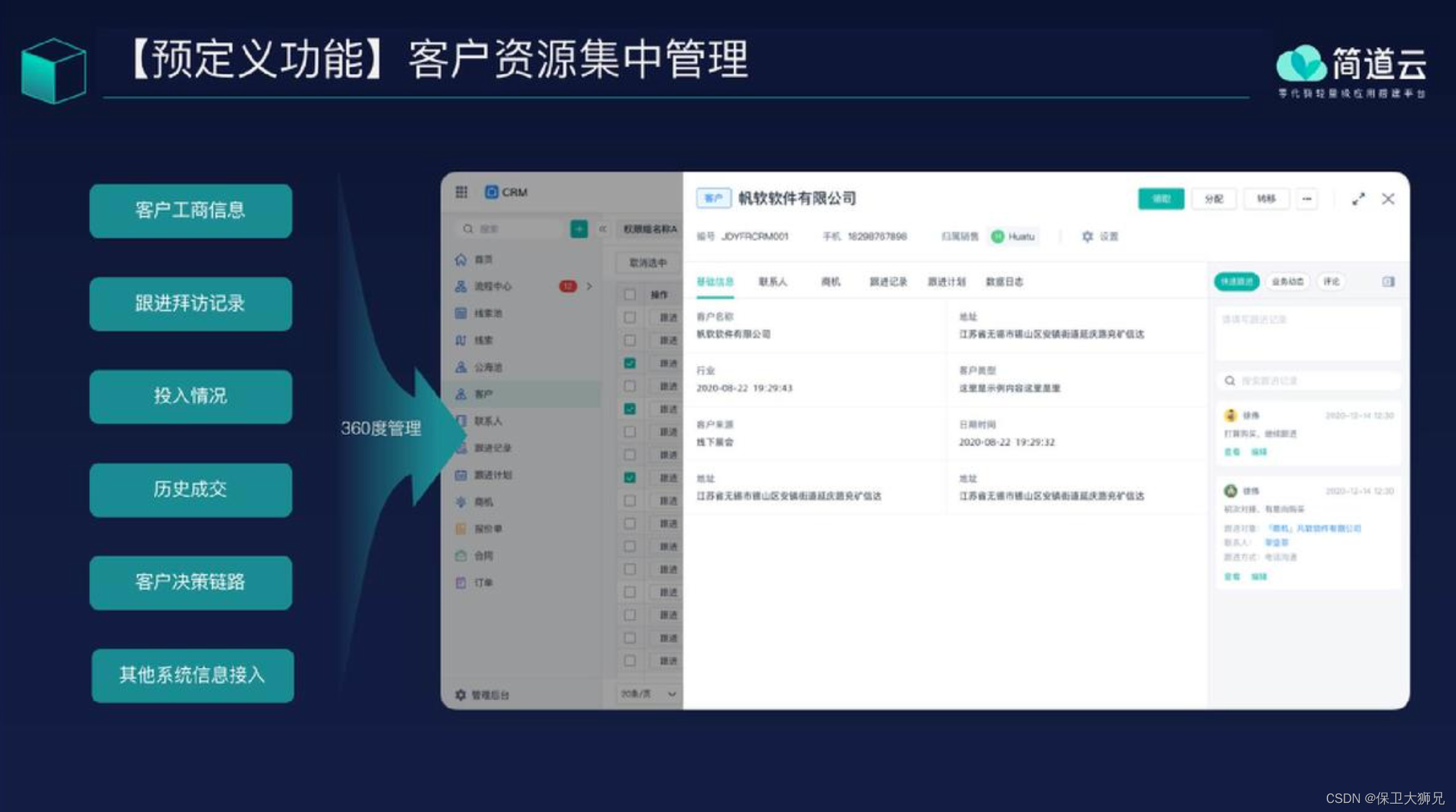The width and height of the screenshot is (1456, 812).
Task: Click the 其他系统信息接入 slide button
Action: (193, 675)
